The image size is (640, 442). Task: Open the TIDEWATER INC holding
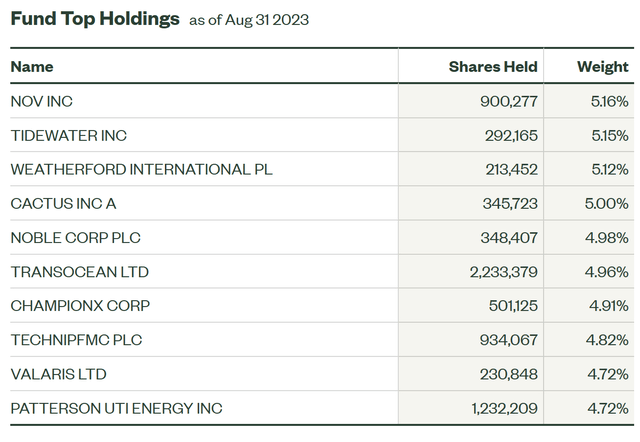point(69,135)
